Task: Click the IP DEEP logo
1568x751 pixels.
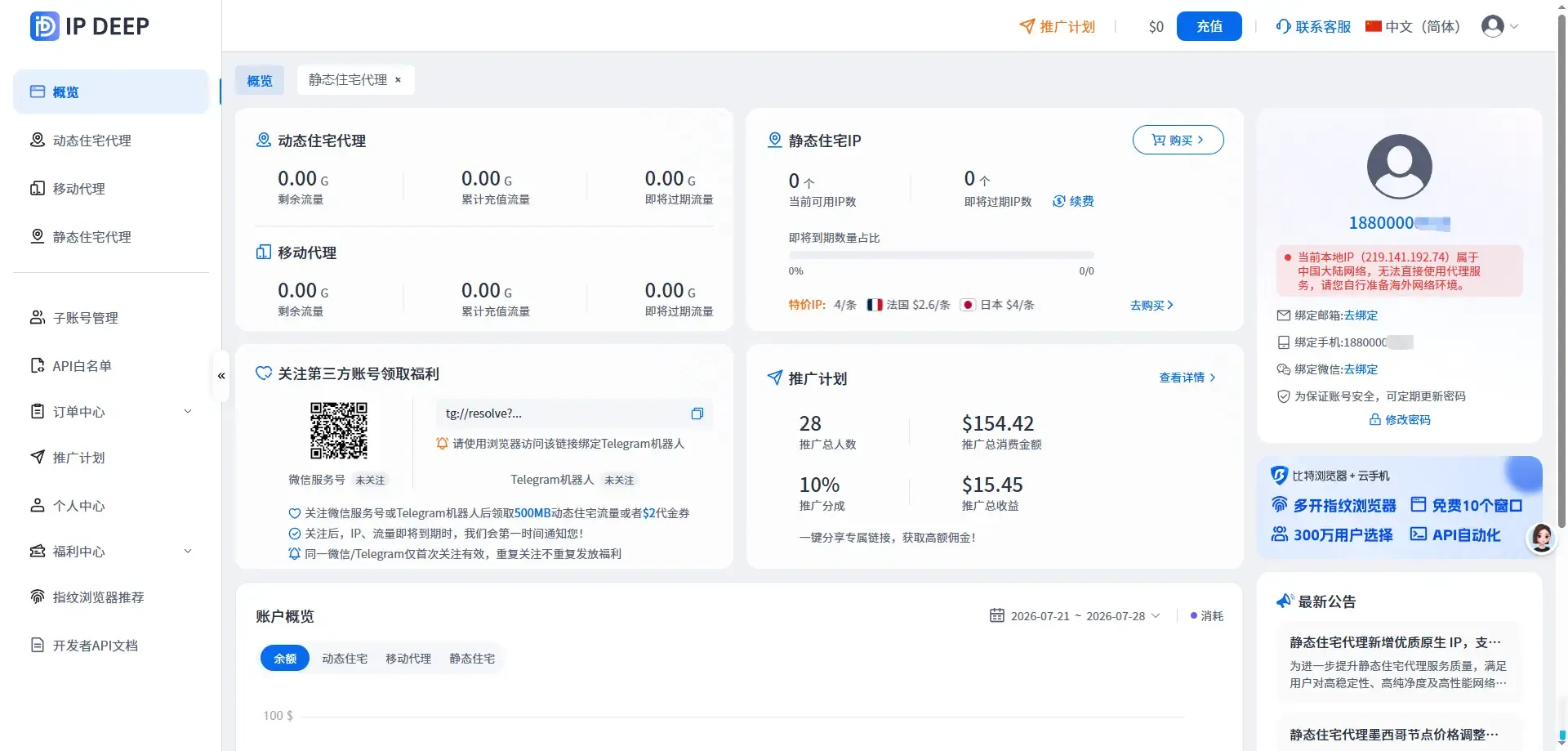Action: tap(90, 26)
